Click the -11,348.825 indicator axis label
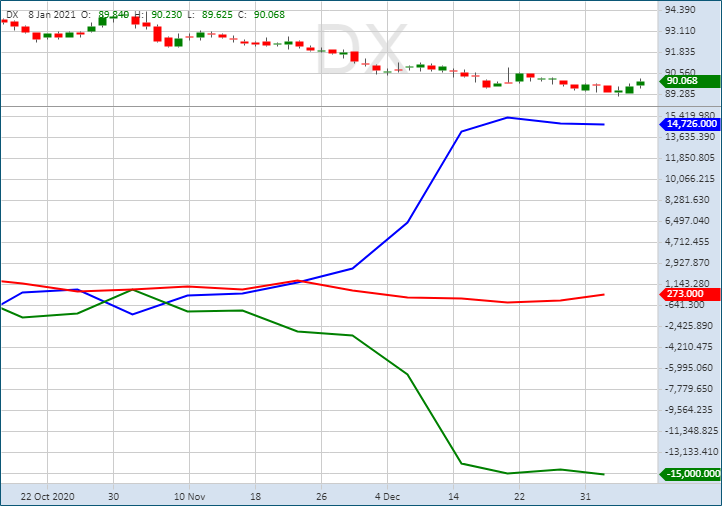 tap(688, 431)
